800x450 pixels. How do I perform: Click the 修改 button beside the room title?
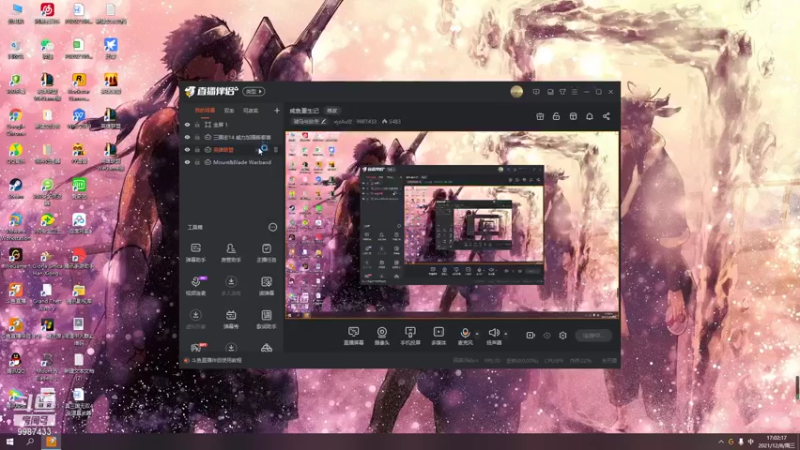click(332, 111)
